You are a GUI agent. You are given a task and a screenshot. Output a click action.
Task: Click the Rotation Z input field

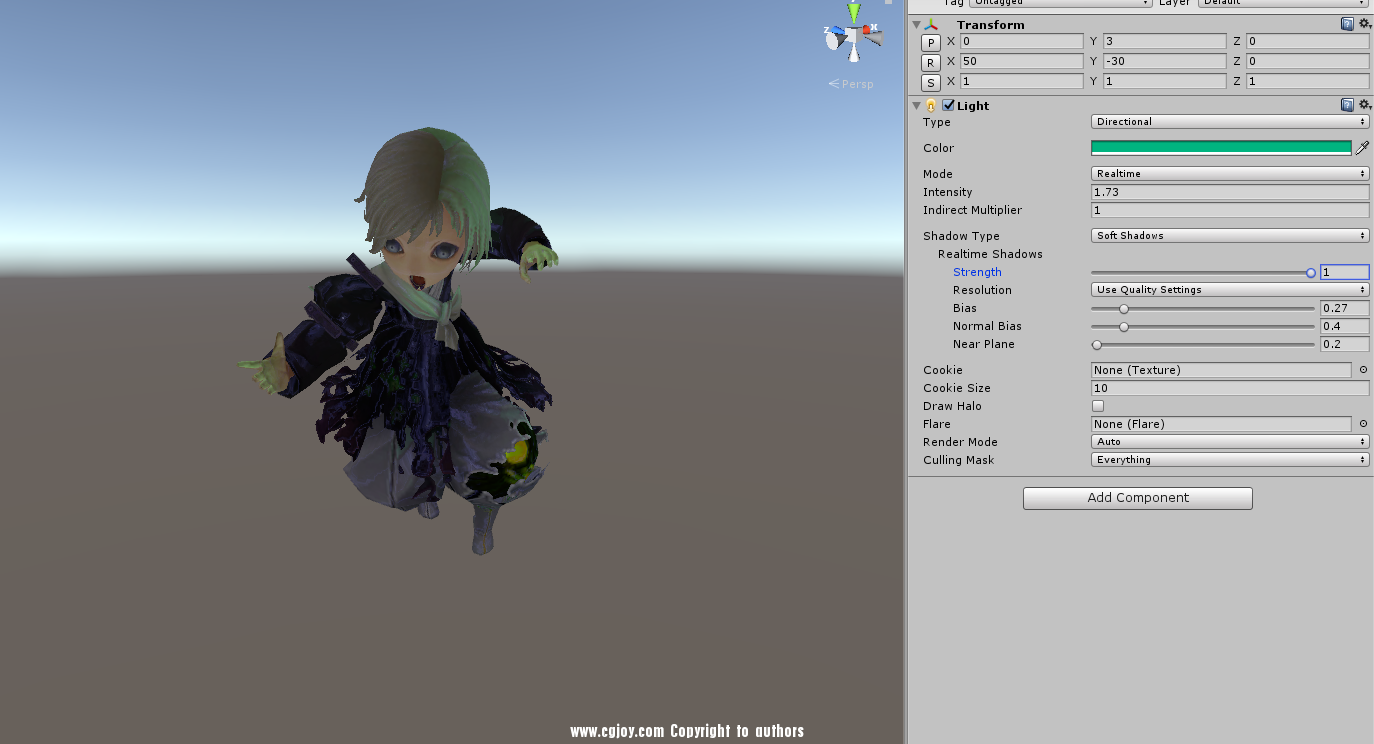[x=1307, y=62]
